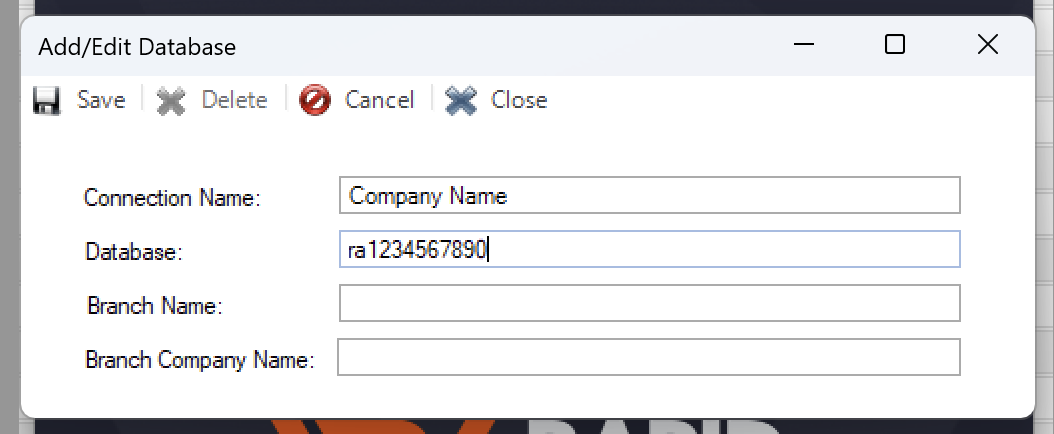Close the dialog using the title bar X
Screen dimensions: 1054x434
click(987, 45)
